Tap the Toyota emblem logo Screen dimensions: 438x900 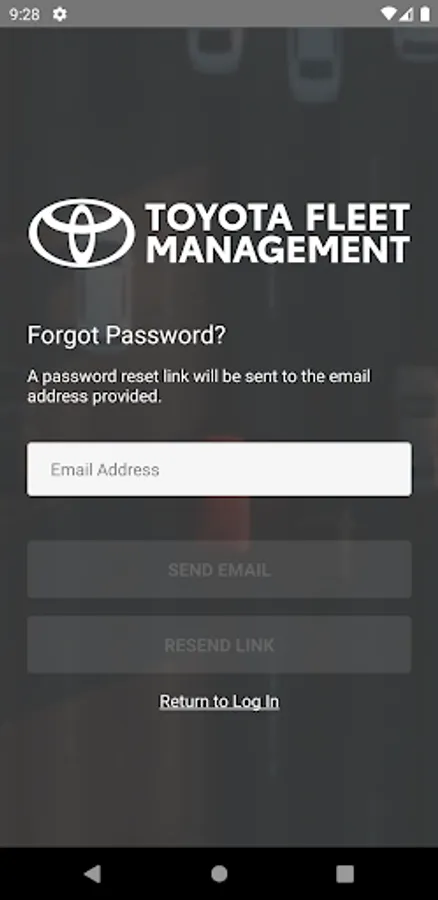click(82, 233)
